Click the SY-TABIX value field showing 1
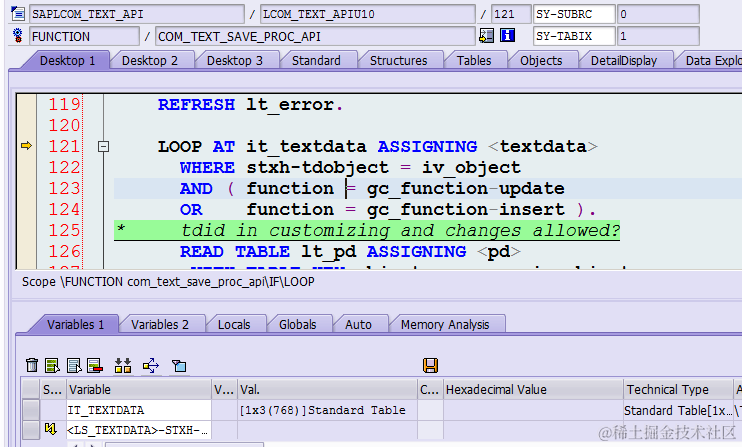This screenshot has width=742, height=447. coord(658,36)
